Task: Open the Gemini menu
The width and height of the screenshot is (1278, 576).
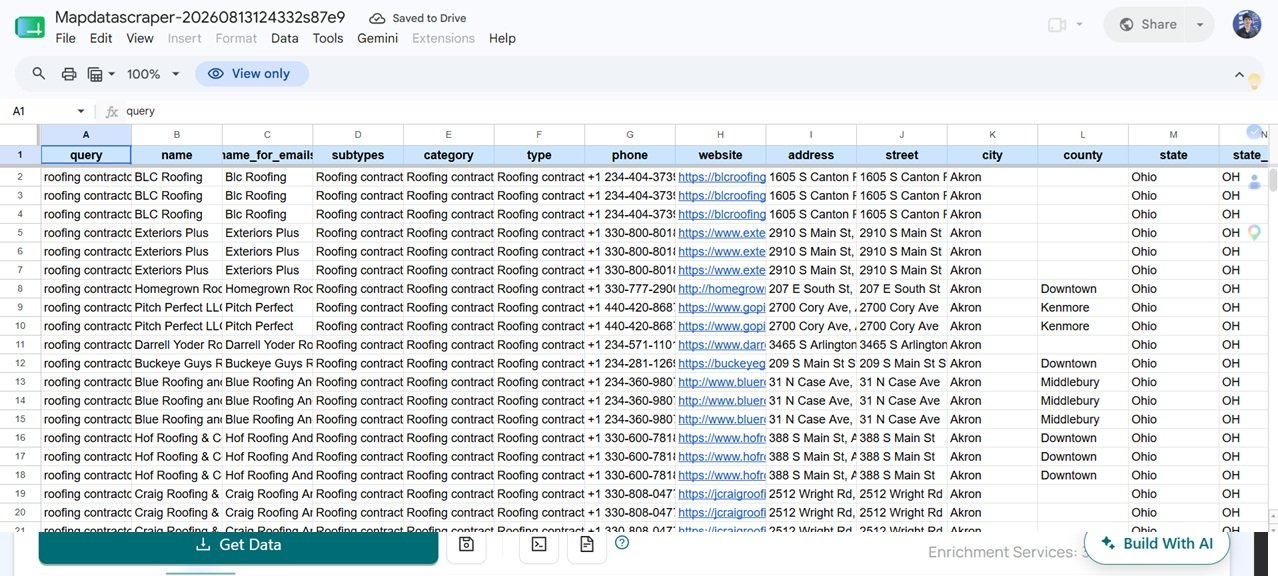Action: pos(378,38)
